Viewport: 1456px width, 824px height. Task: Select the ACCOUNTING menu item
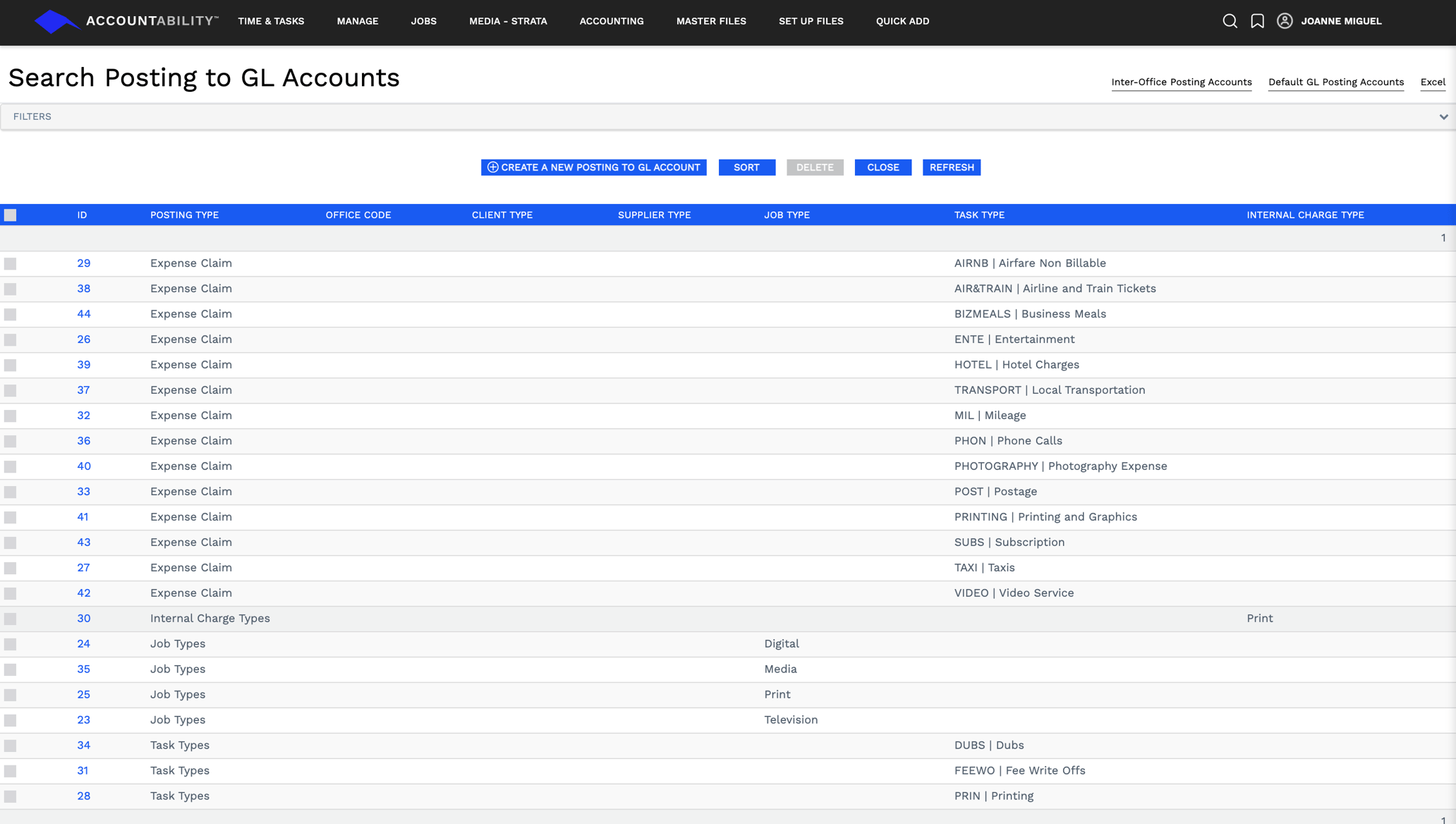[611, 21]
